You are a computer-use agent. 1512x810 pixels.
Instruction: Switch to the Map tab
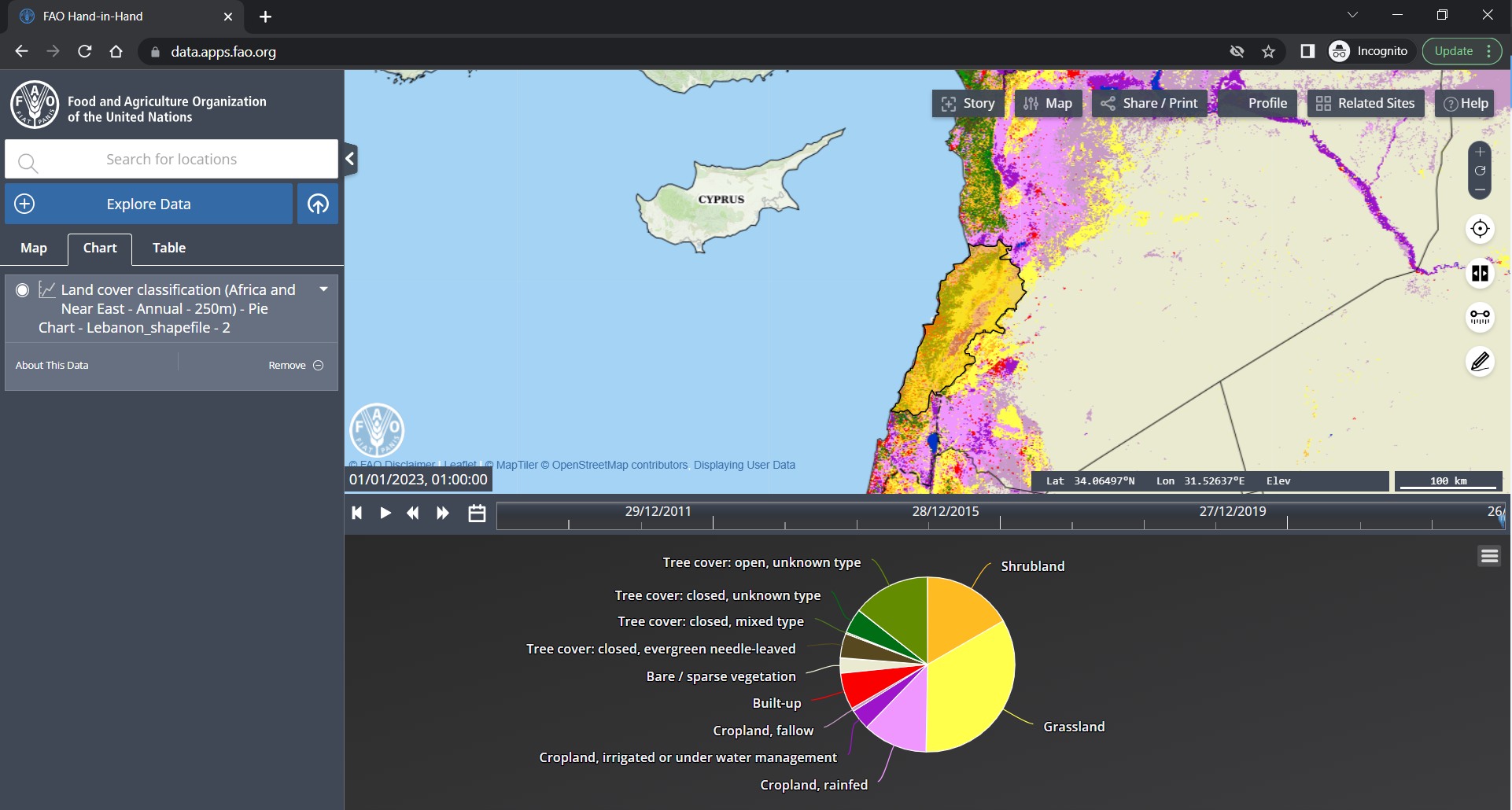[x=34, y=249]
